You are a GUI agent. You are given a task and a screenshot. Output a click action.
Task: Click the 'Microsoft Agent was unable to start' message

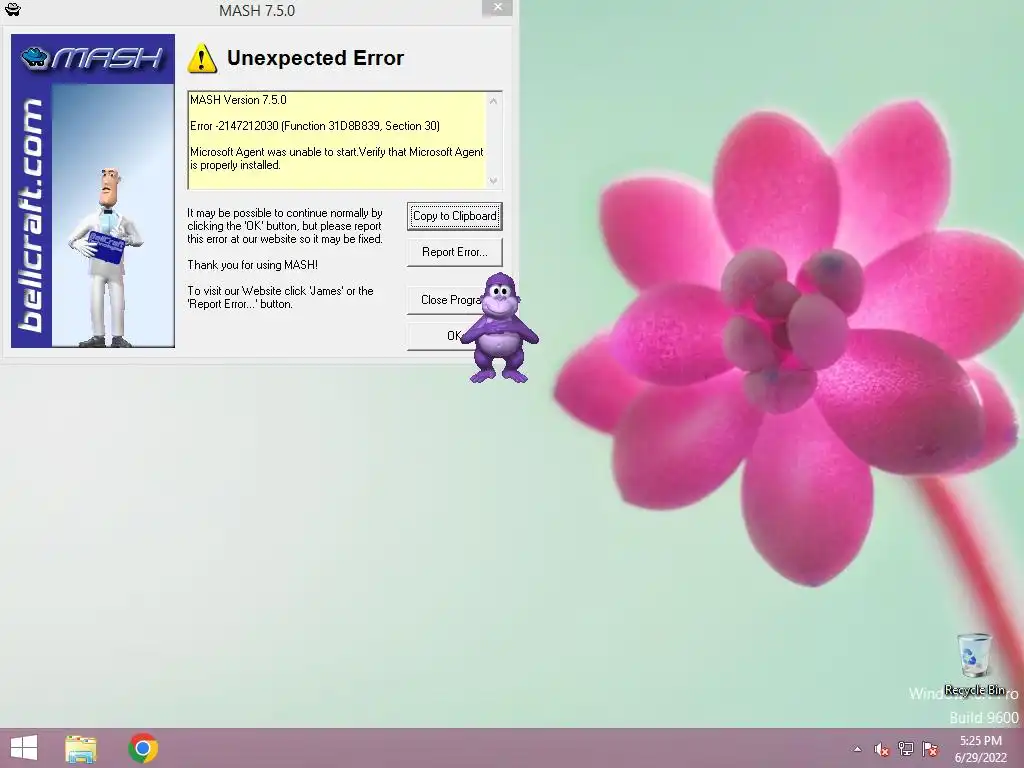pos(337,159)
